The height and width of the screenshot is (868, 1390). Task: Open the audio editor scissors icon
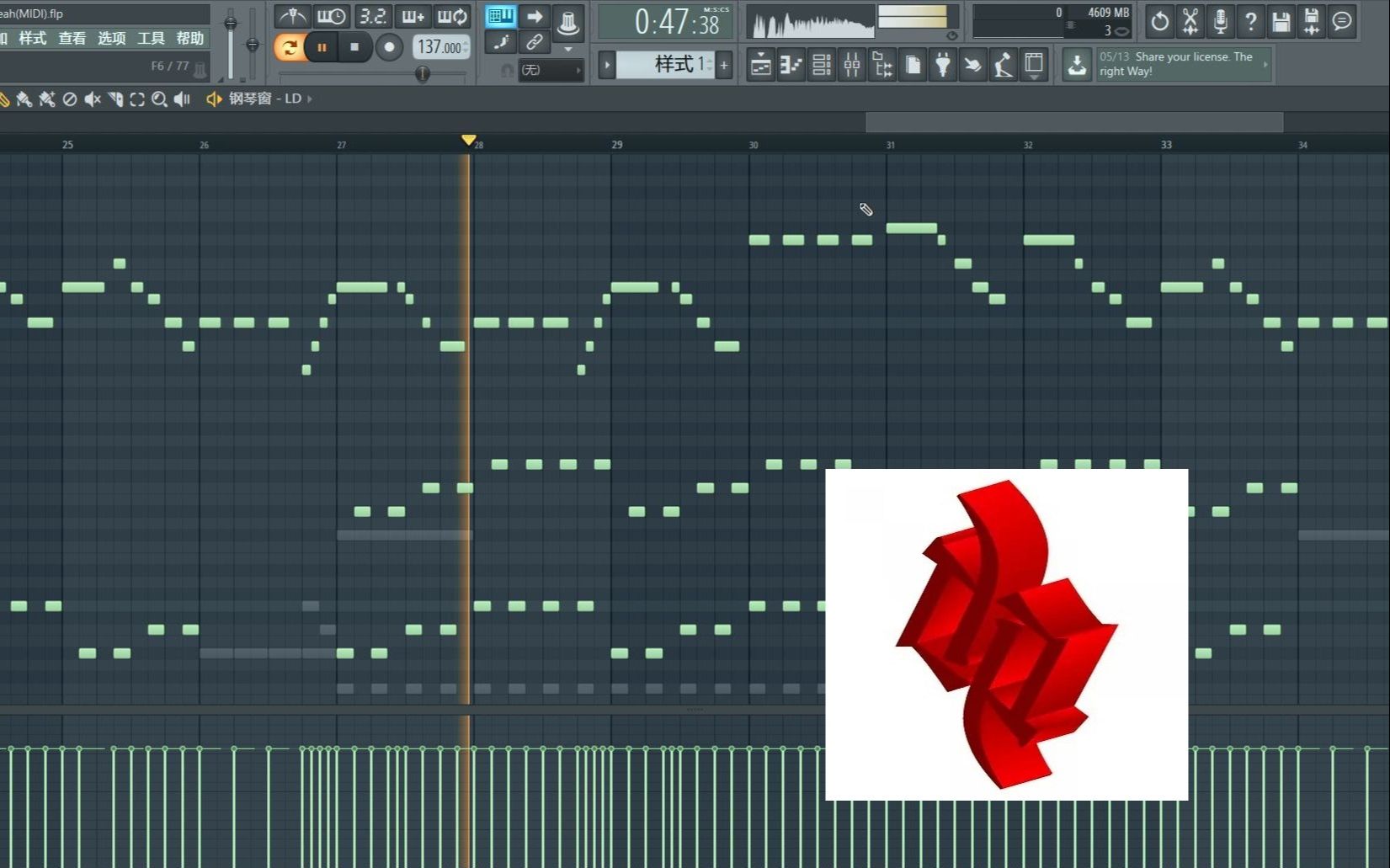tap(1190, 21)
